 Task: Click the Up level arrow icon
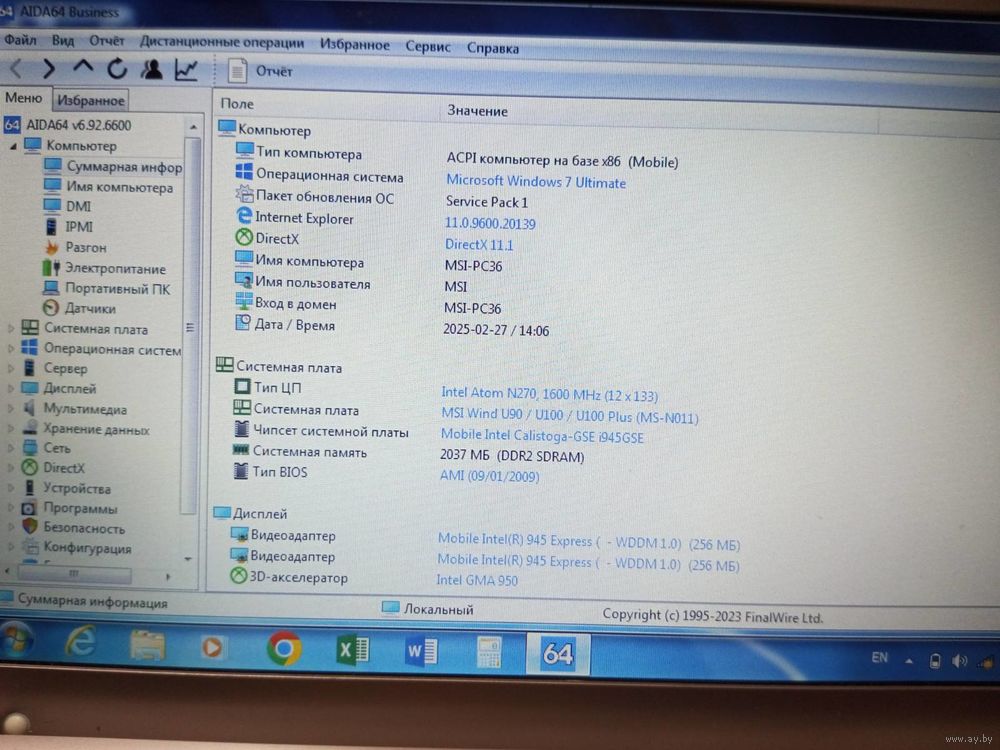click(83, 68)
